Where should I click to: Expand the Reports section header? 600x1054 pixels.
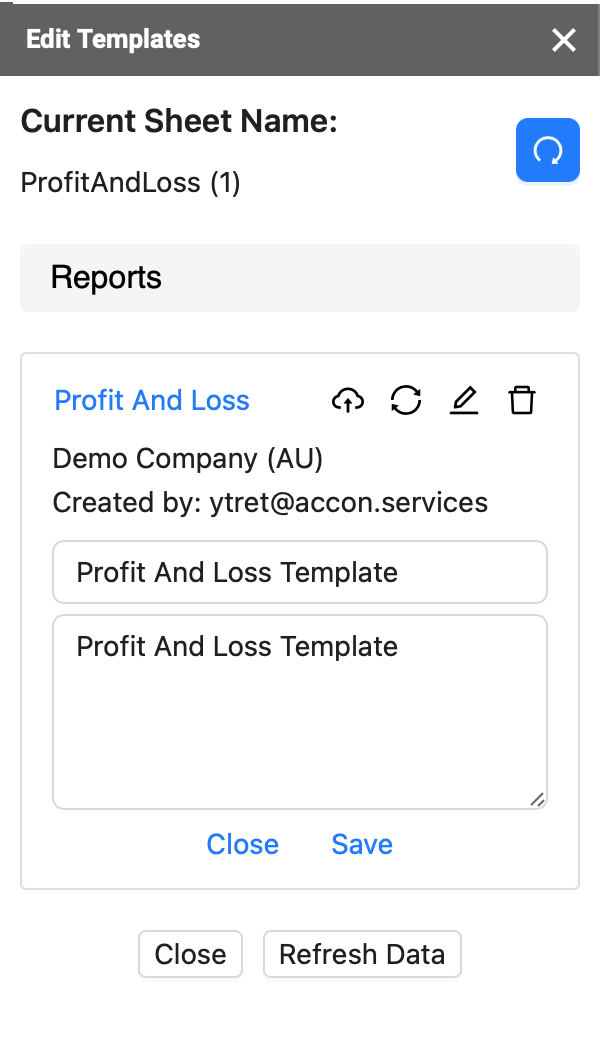click(300, 278)
